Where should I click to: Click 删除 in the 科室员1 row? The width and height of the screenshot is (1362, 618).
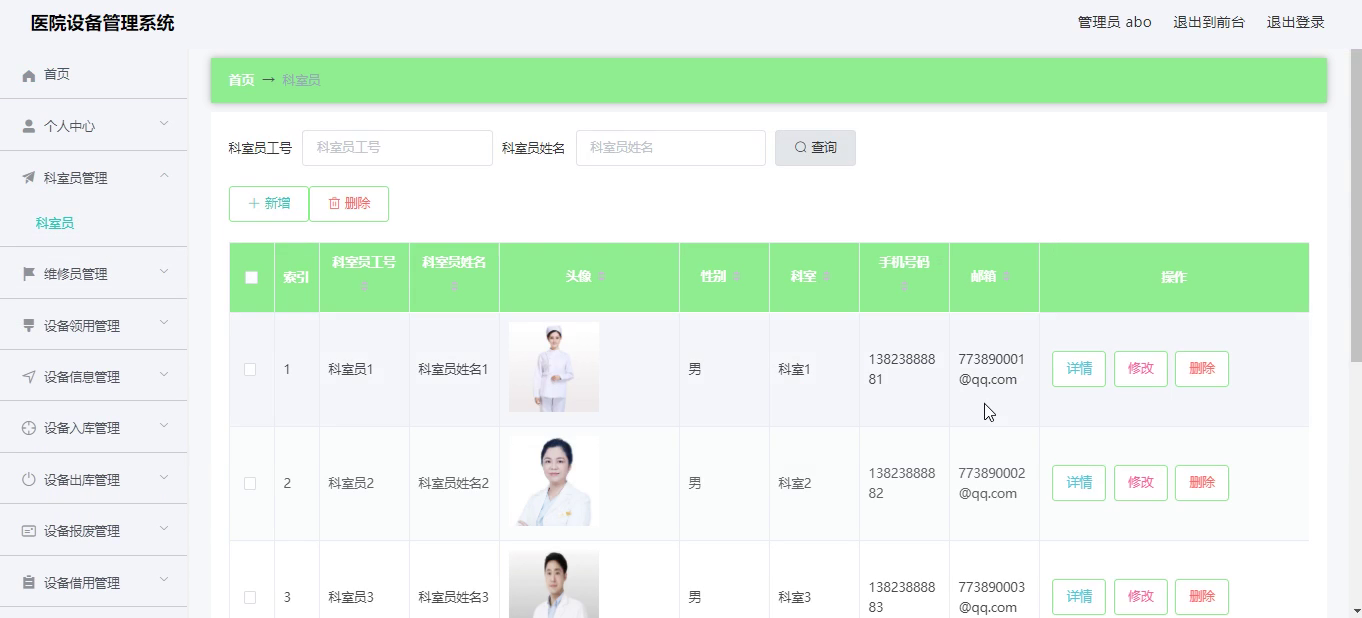pyautogui.click(x=1202, y=369)
